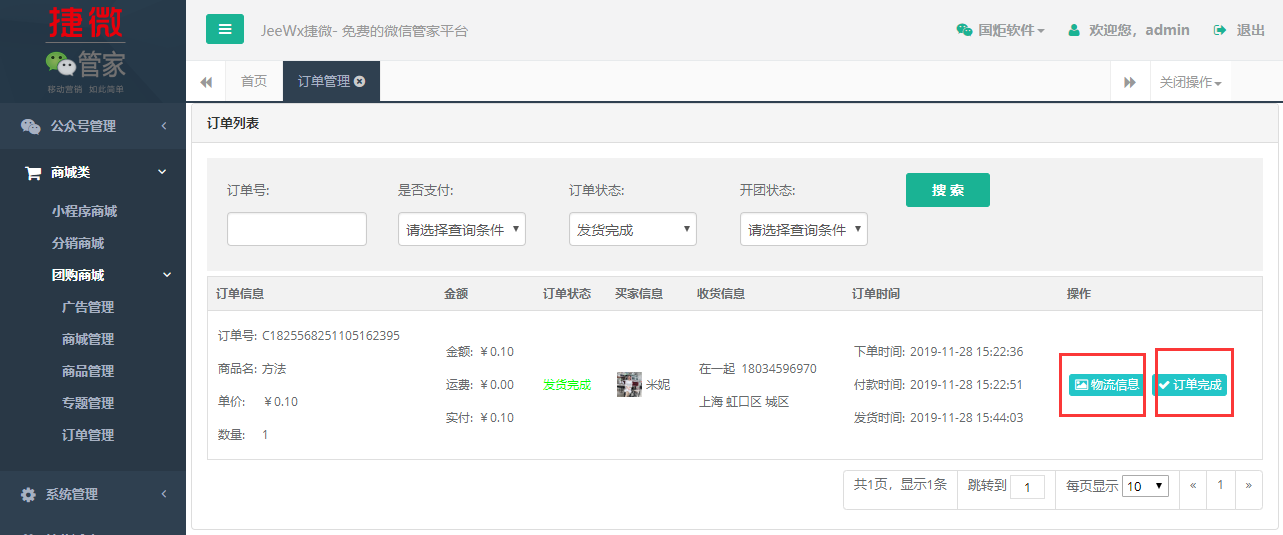Open the 关闭操作 dropdown
The height and width of the screenshot is (535, 1283).
coord(1190,82)
